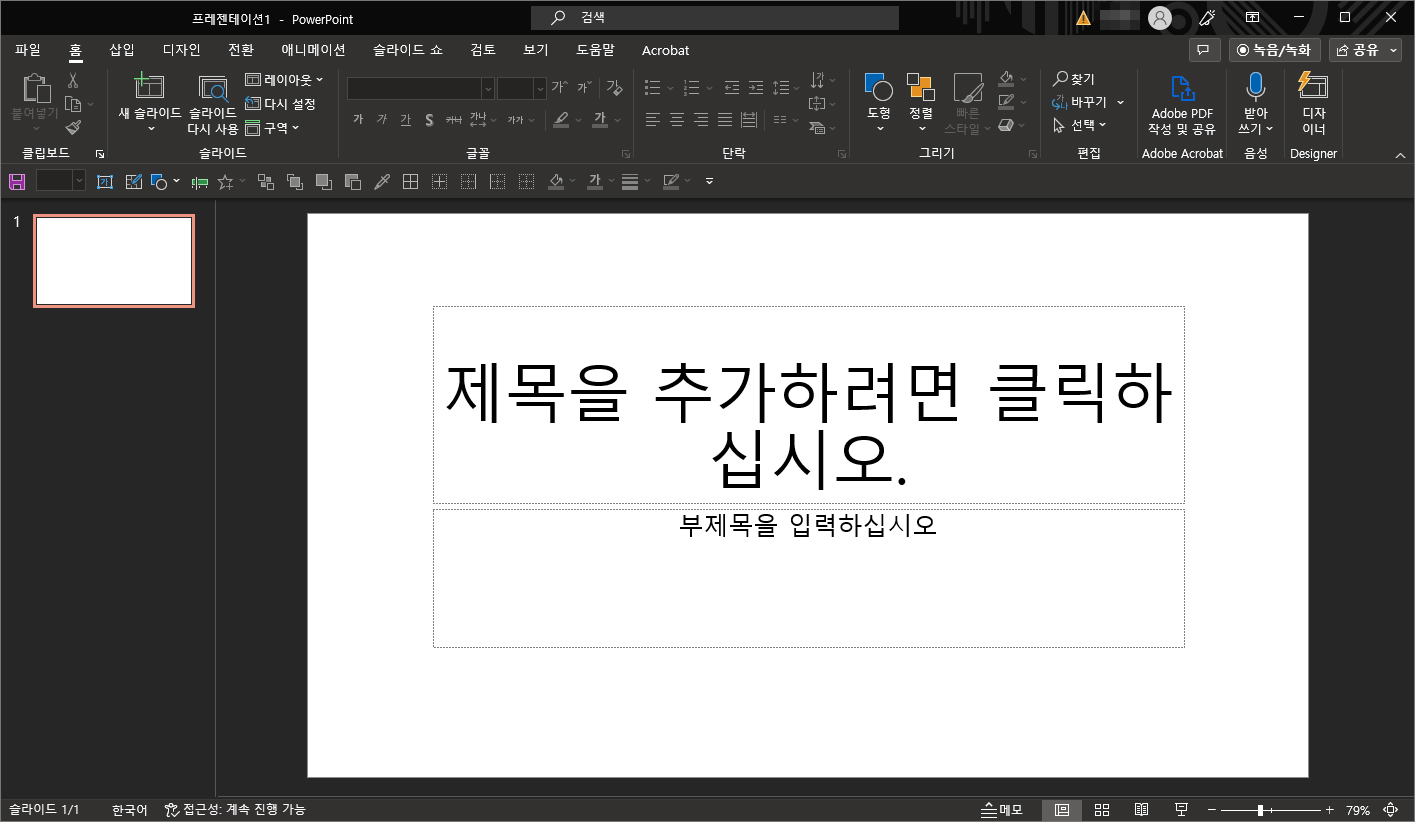Toggle bold formatting on the text
The height and width of the screenshot is (822, 1415).
pos(357,118)
